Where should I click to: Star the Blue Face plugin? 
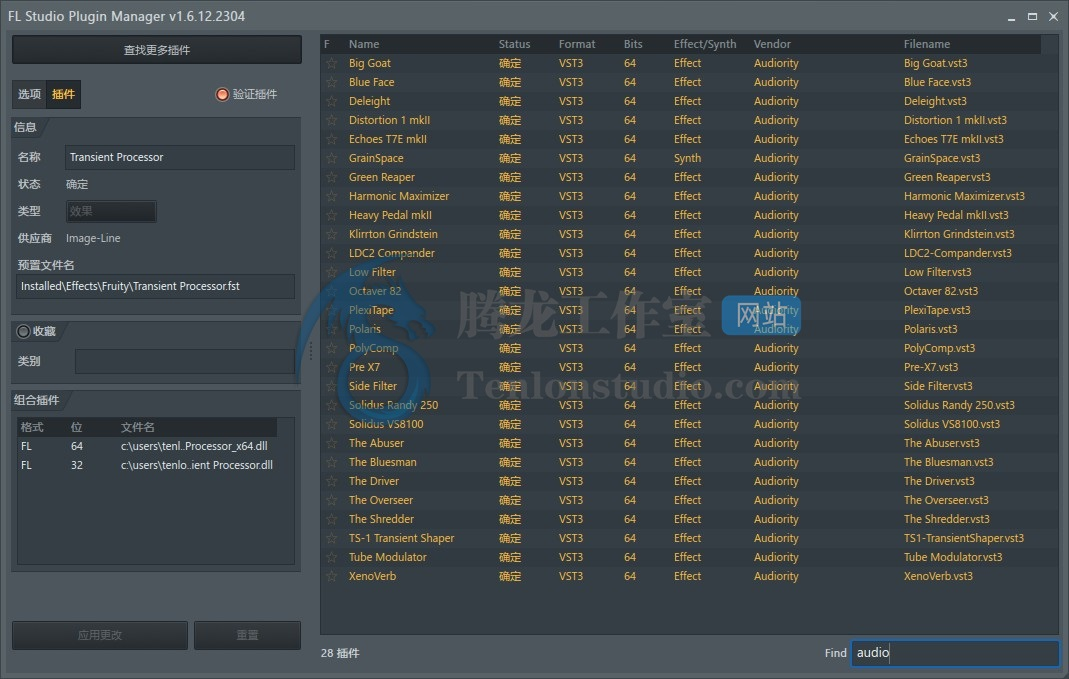331,82
